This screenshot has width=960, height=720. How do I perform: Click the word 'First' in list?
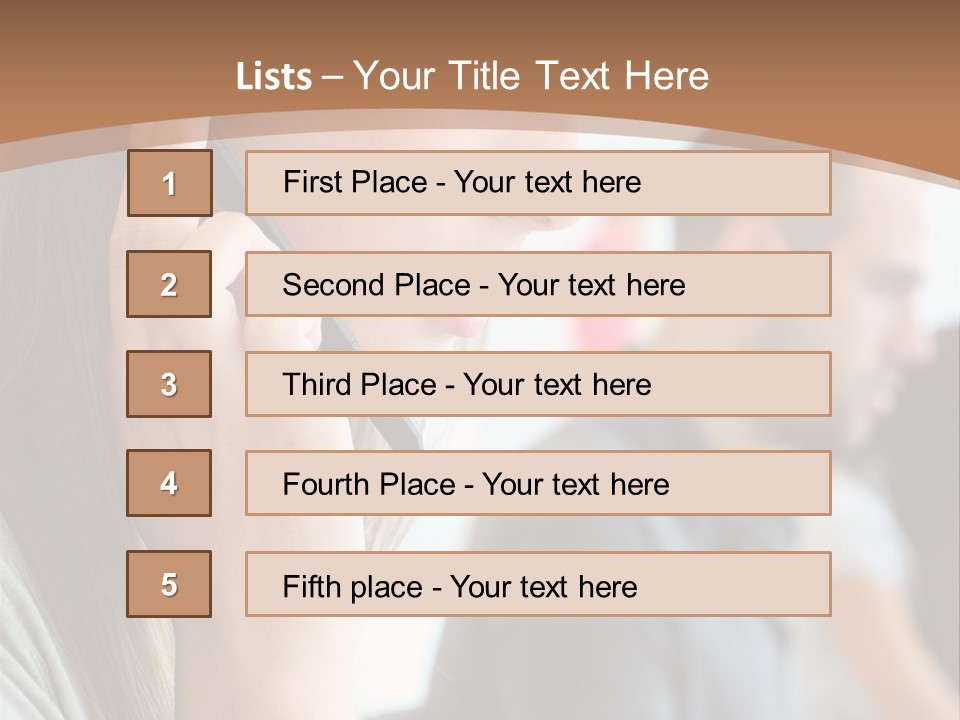tap(311, 182)
